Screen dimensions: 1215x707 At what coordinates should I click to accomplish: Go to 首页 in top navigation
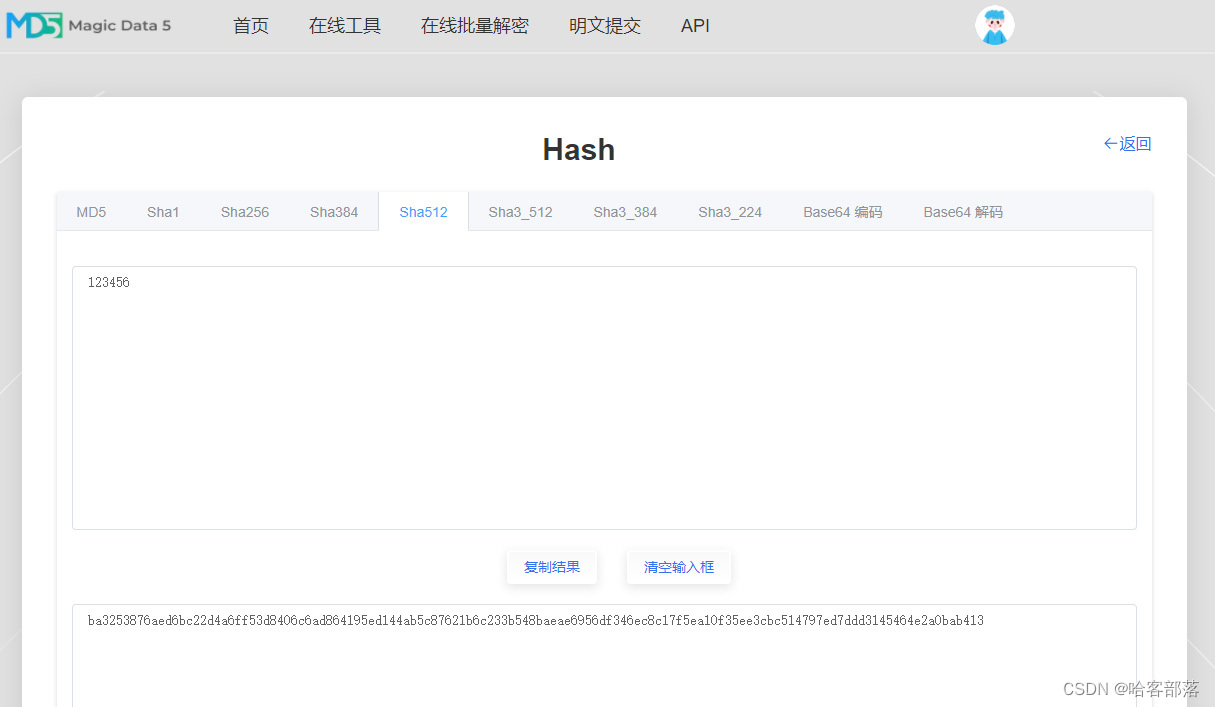(x=251, y=26)
